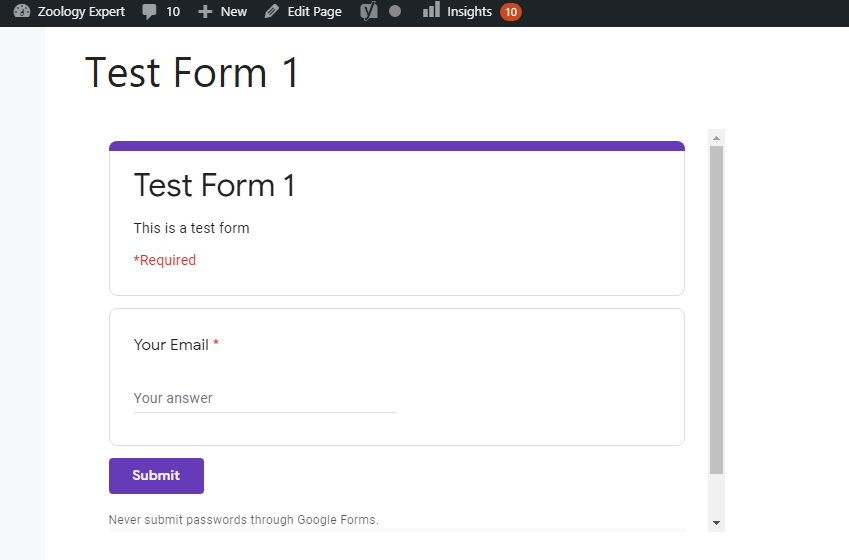Click the form scrollbar up arrow
The width and height of the screenshot is (849, 560).
click(716, 137)
